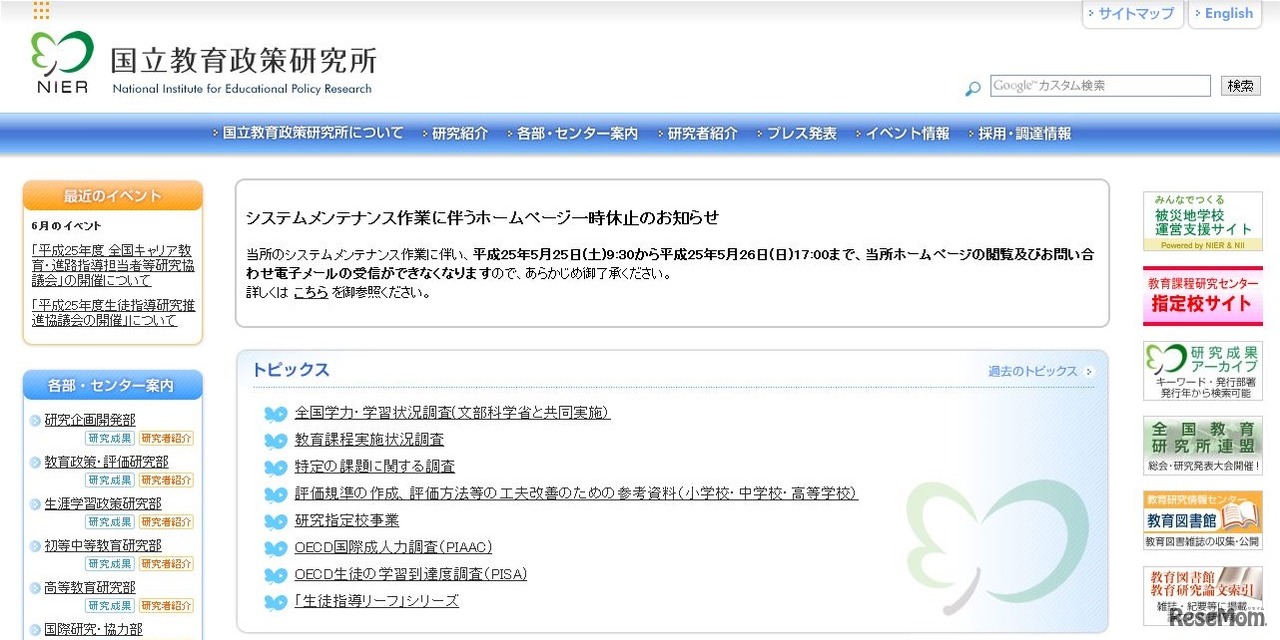Screen dimensions: 1280x640
Task: Click the Google custom search field
Action: tap(1100, 86)
